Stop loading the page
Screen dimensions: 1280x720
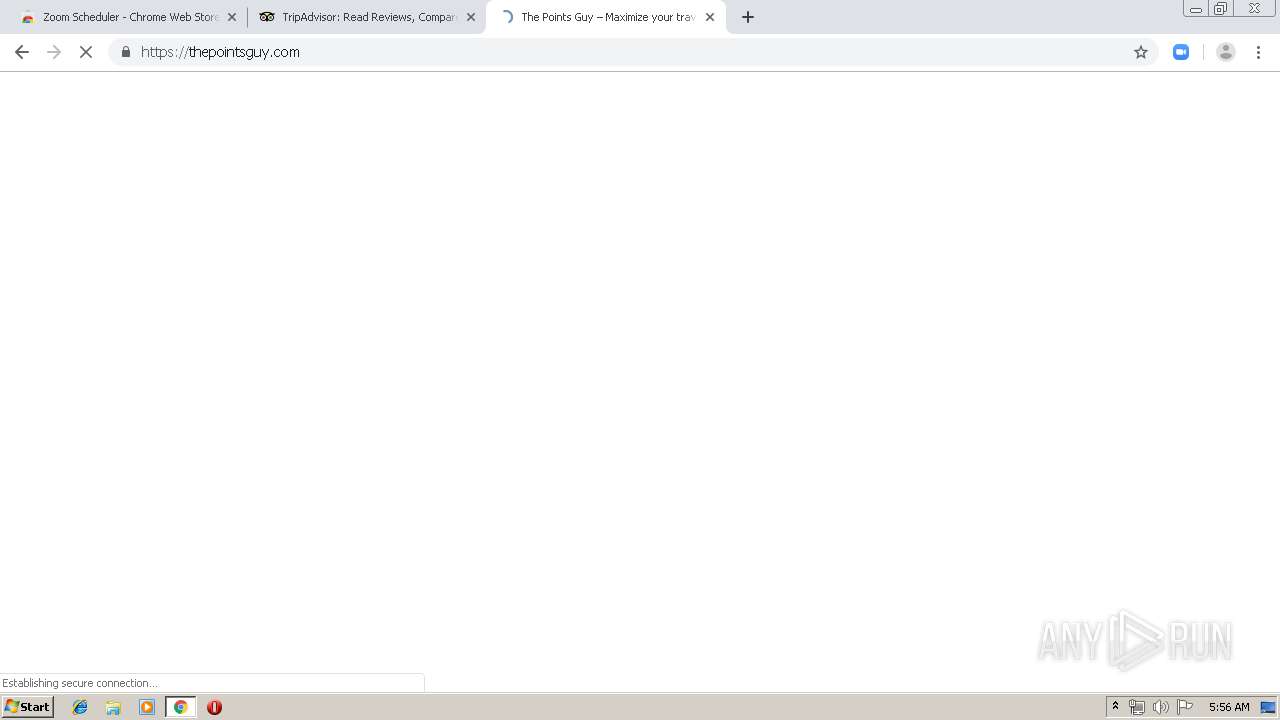coord(86,52)
